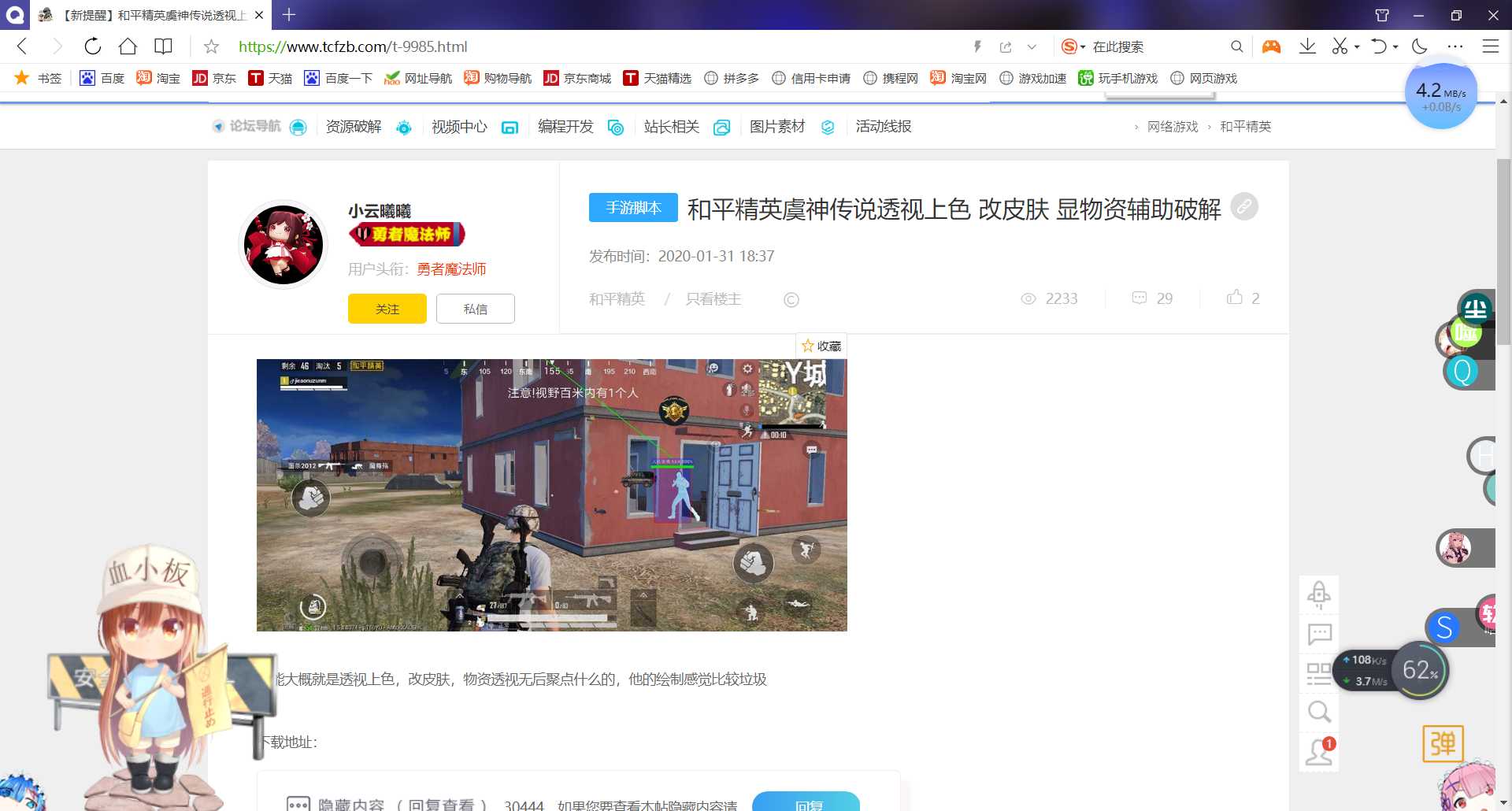Viewport: 1512px width, 811px height.
Task: Reload the current page
Action: (92, 46)
